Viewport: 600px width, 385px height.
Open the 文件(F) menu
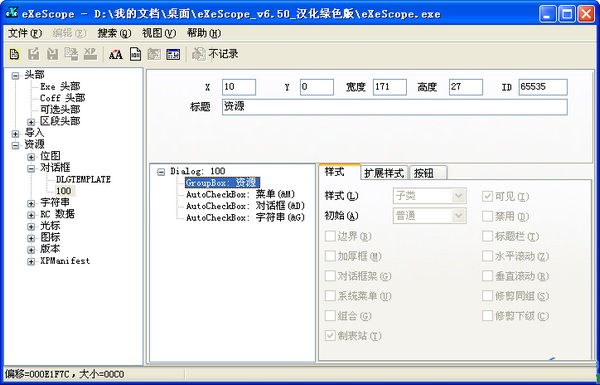pyautogui.click(x=25, y=33)
